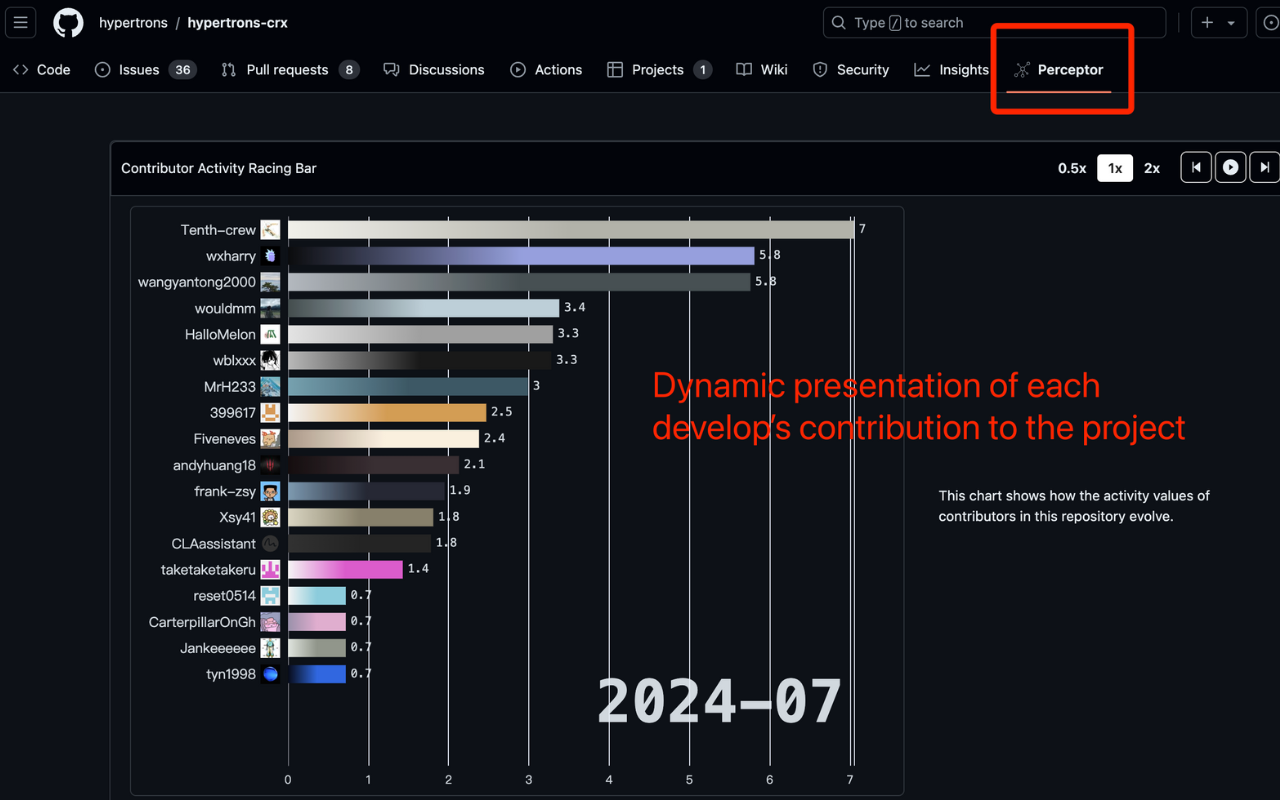1280x800 pixels.
Task: Open the Insights tab
Action: [951, 70]
